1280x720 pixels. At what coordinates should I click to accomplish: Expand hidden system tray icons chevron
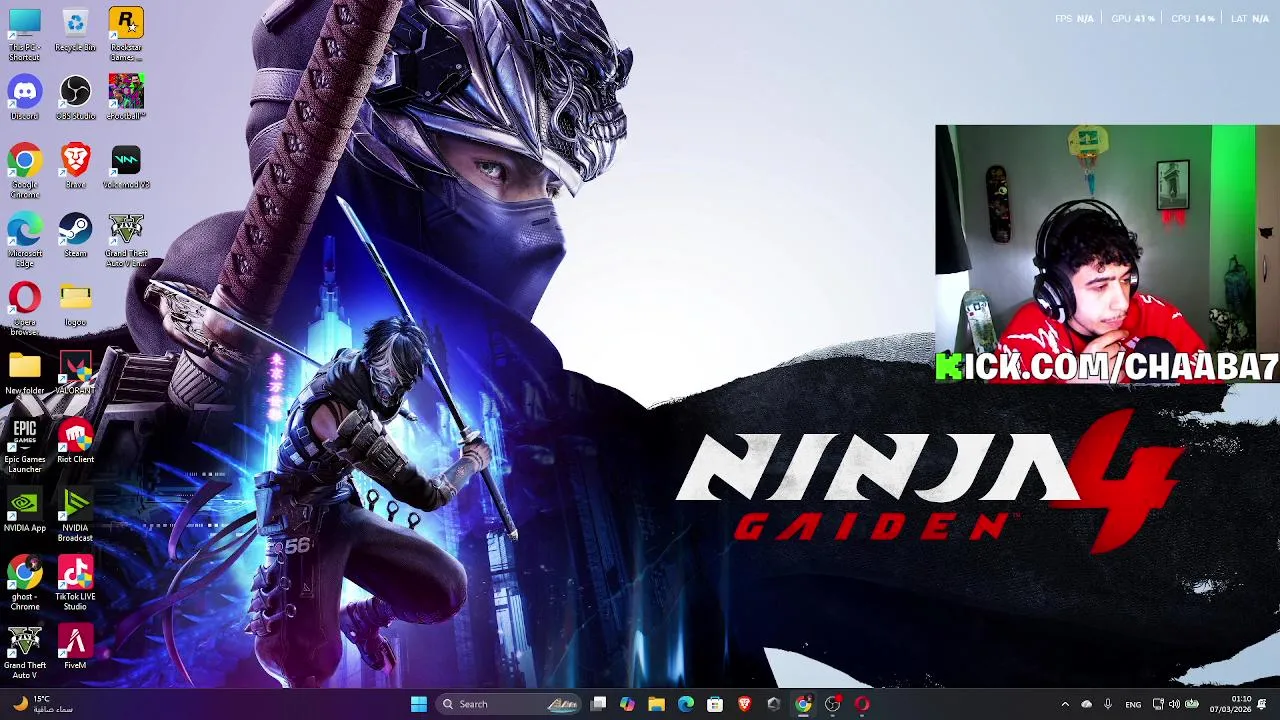(1065, 704)
